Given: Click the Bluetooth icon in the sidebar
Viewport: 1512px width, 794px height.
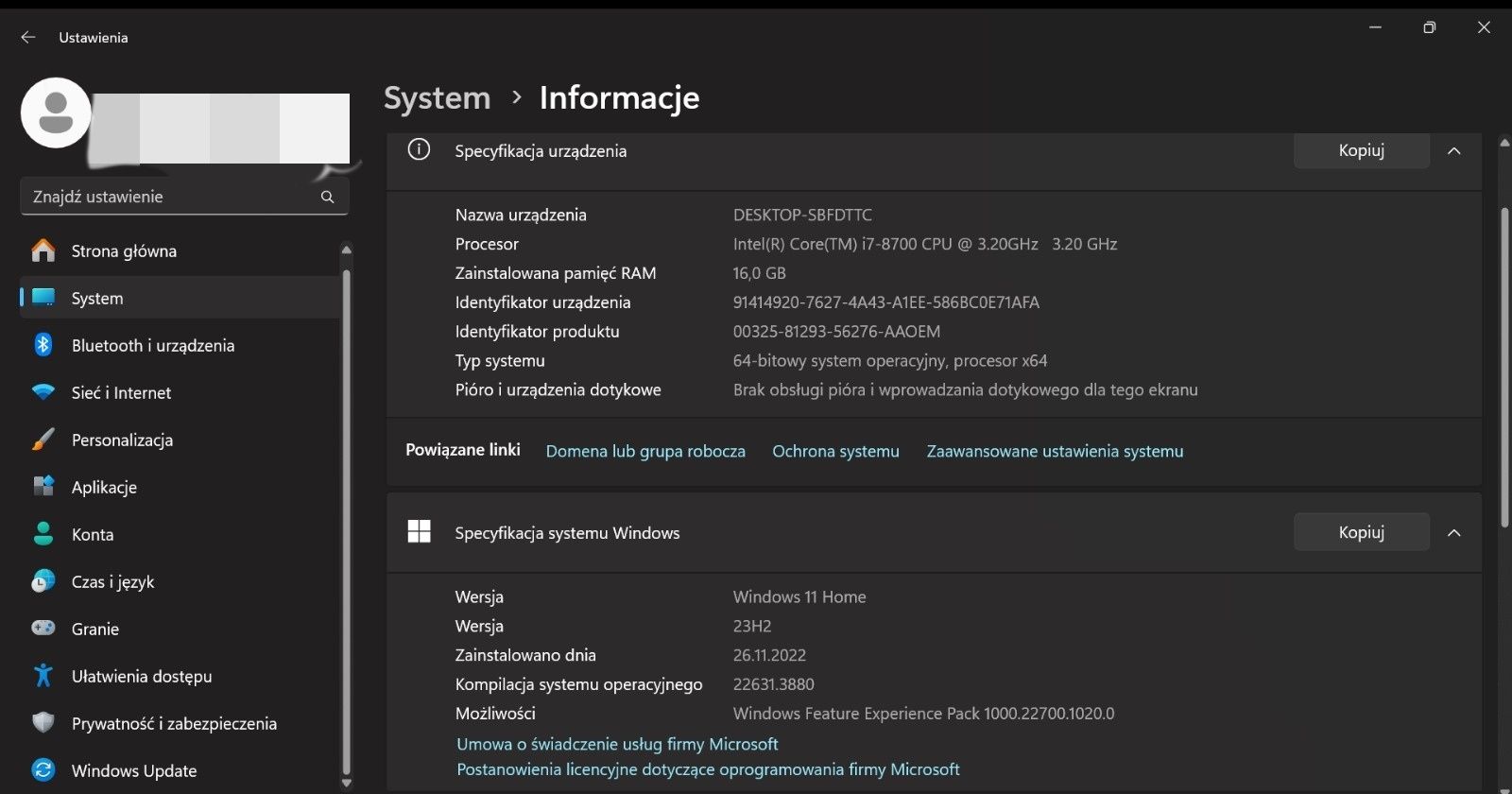Looking at the screenshot, I should tap(43, 345).
